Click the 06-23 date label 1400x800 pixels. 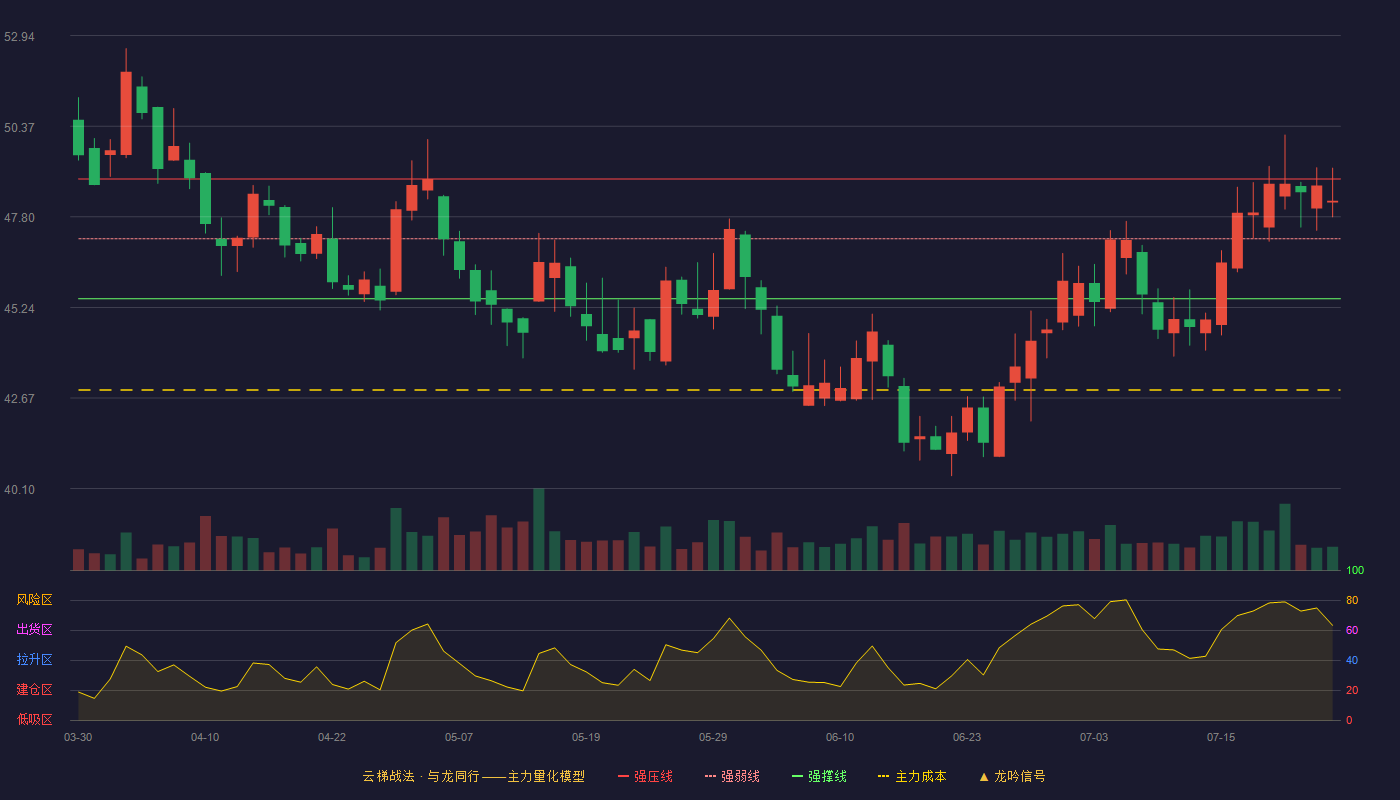(967, 737)
